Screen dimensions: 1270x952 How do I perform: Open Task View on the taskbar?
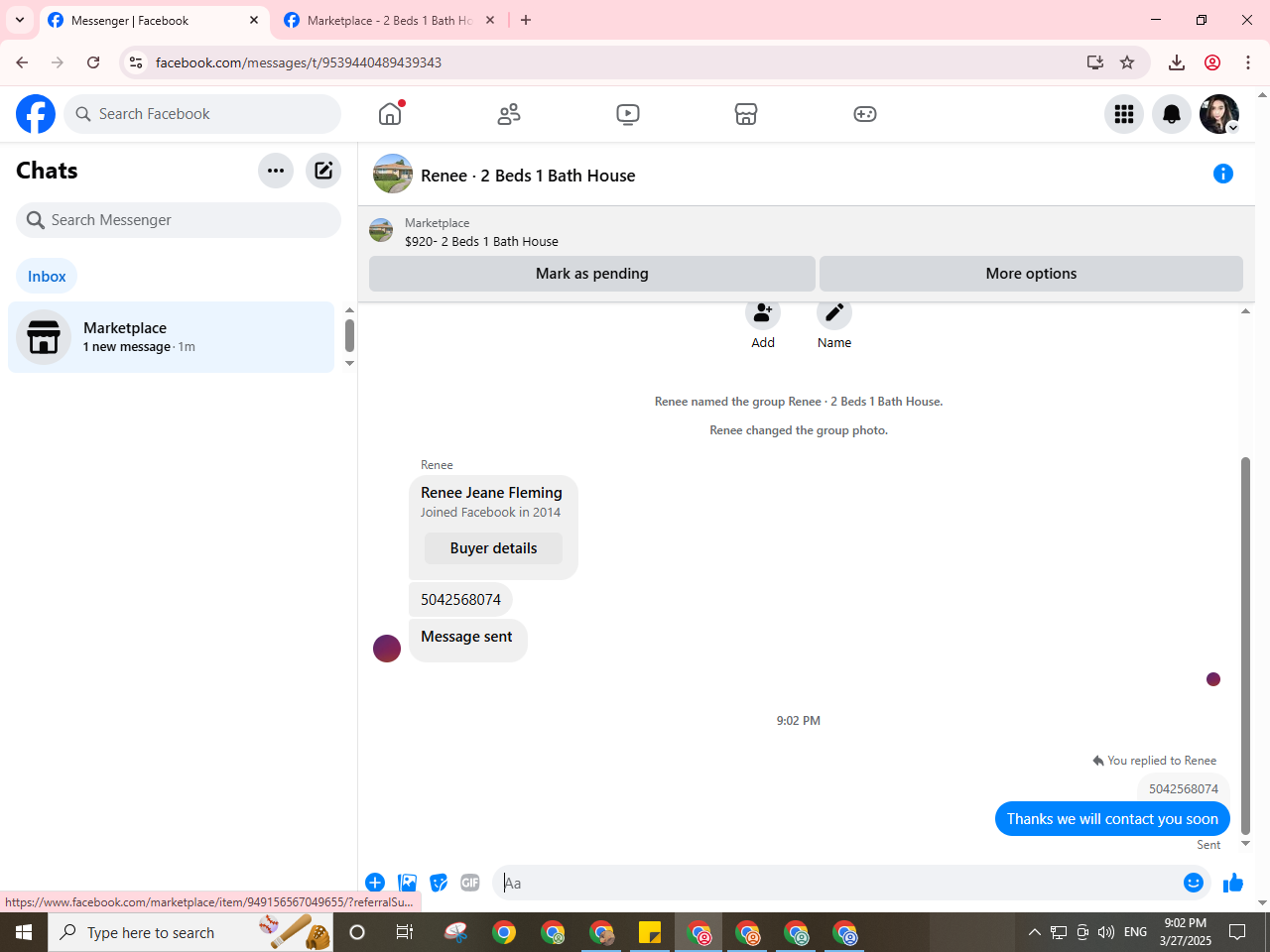click(x=405, y=932)
